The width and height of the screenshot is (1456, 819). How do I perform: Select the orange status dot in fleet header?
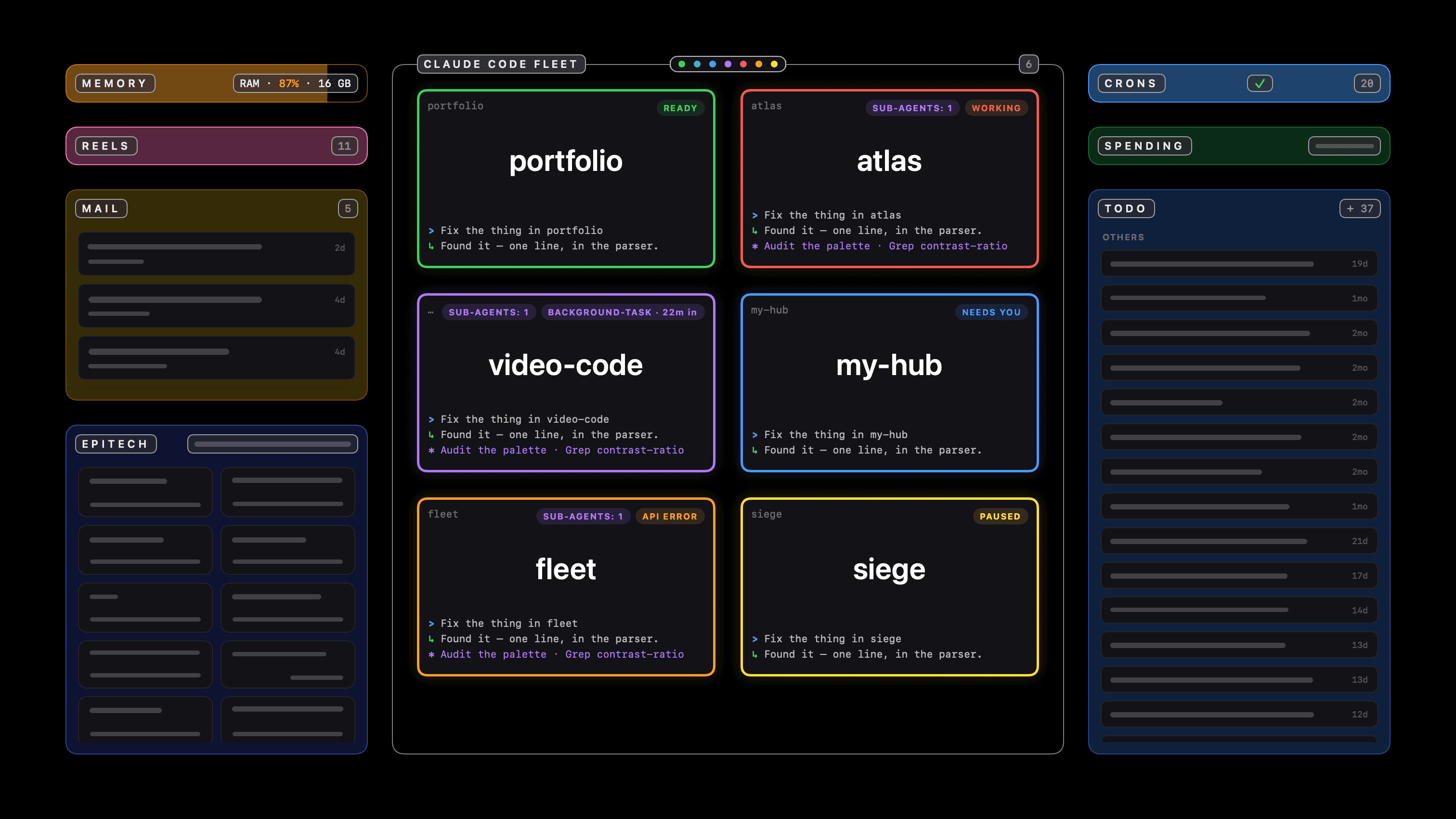click(x=758, y=65)
